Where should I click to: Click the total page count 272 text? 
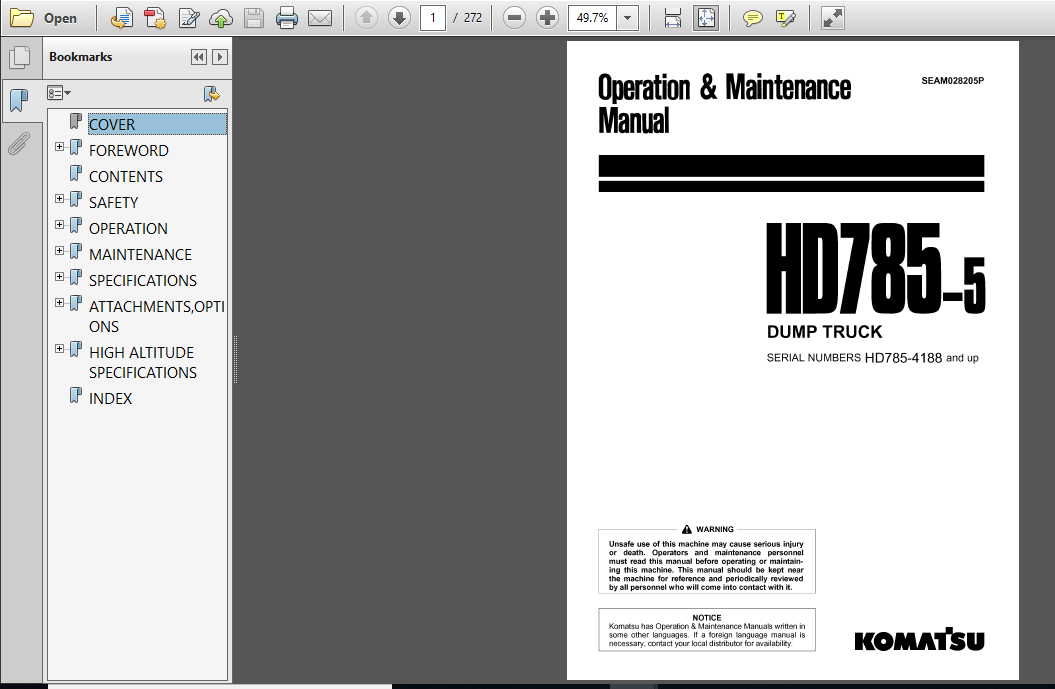[473, 18]
